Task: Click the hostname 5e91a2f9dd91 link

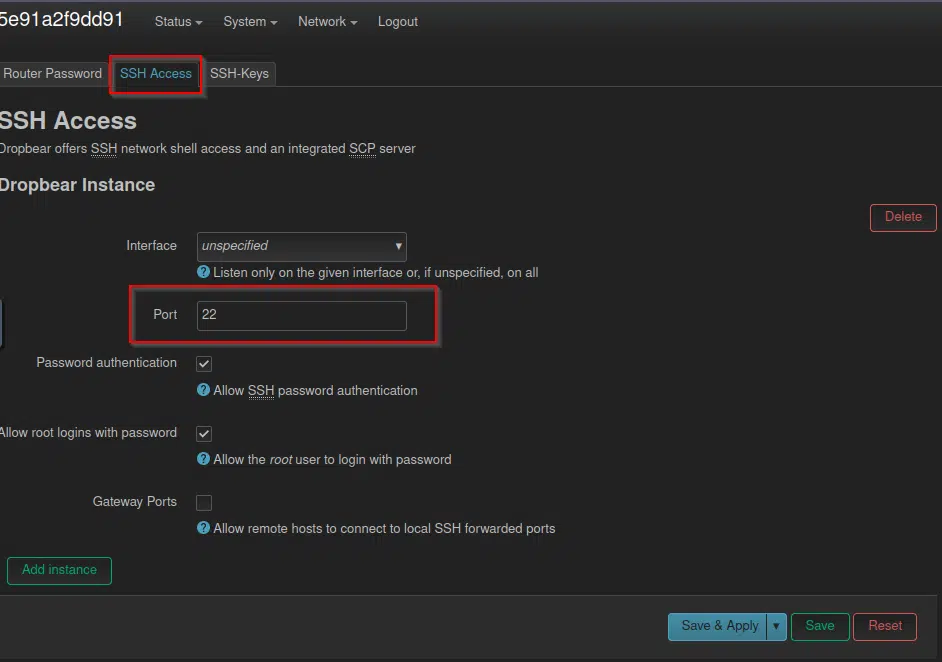Action: [61, 20]
